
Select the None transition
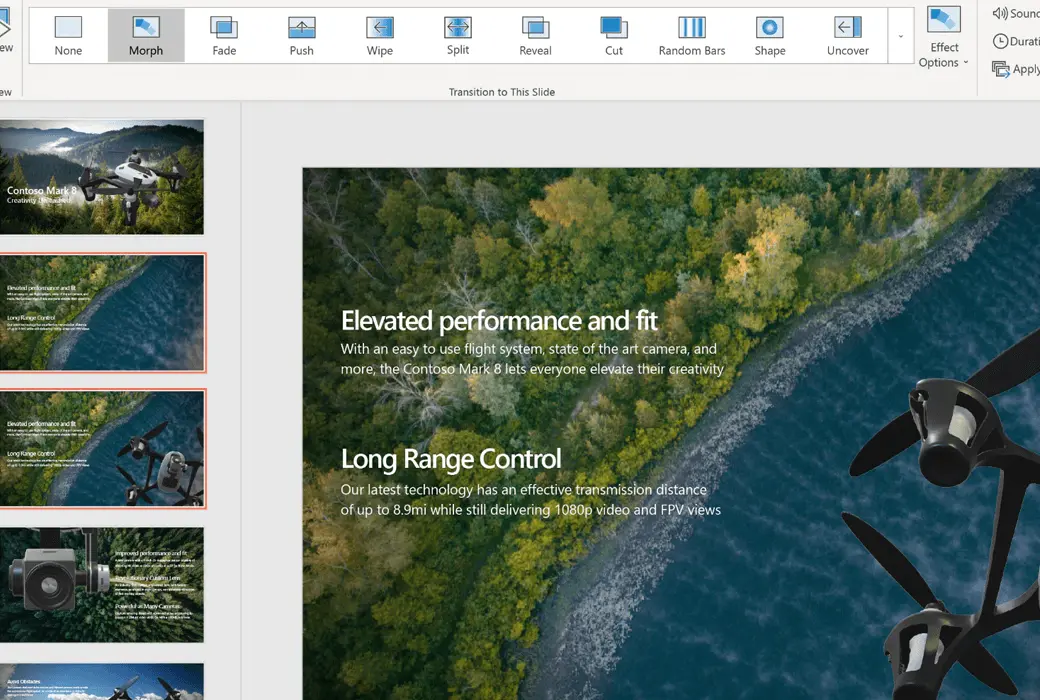68,36
